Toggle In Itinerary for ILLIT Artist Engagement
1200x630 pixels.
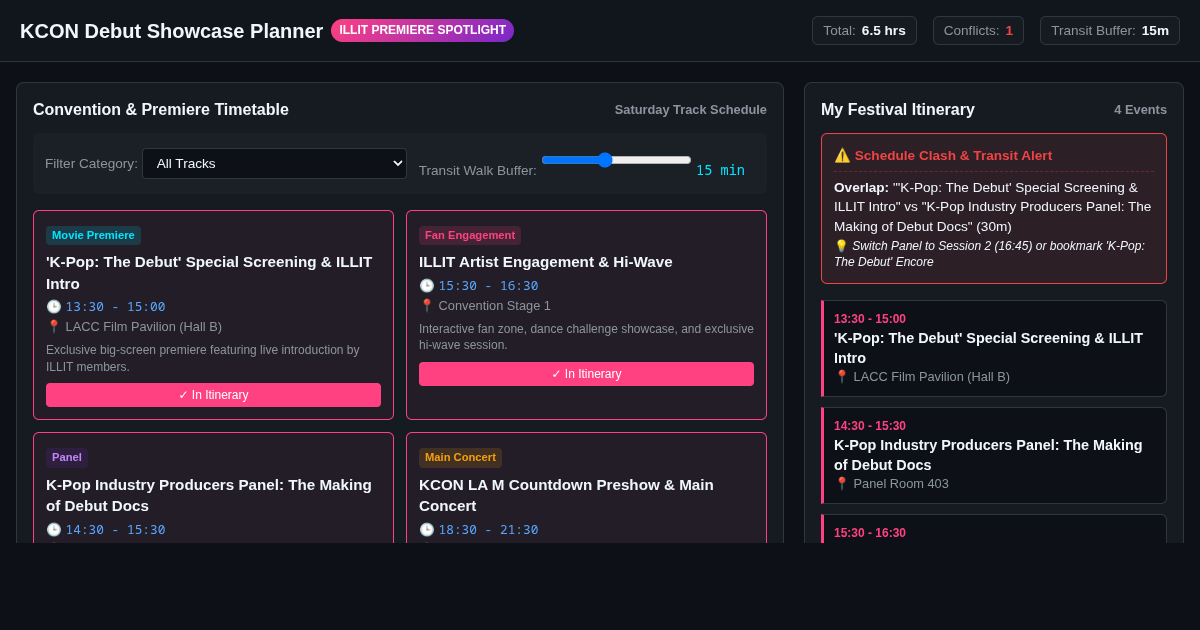point(586,374)
